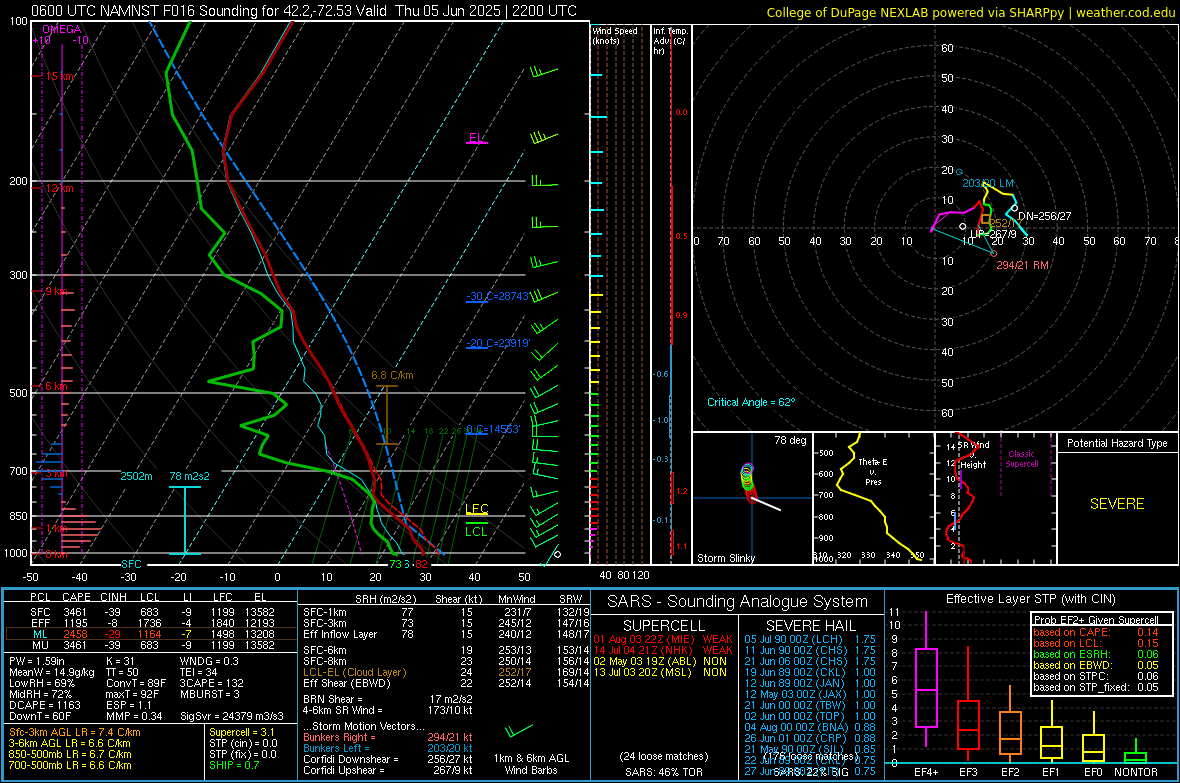The width and height of the screenshot is (1180, 783).
Task: Select the 2502m effective inflow label
Action: tap(136, 476)
